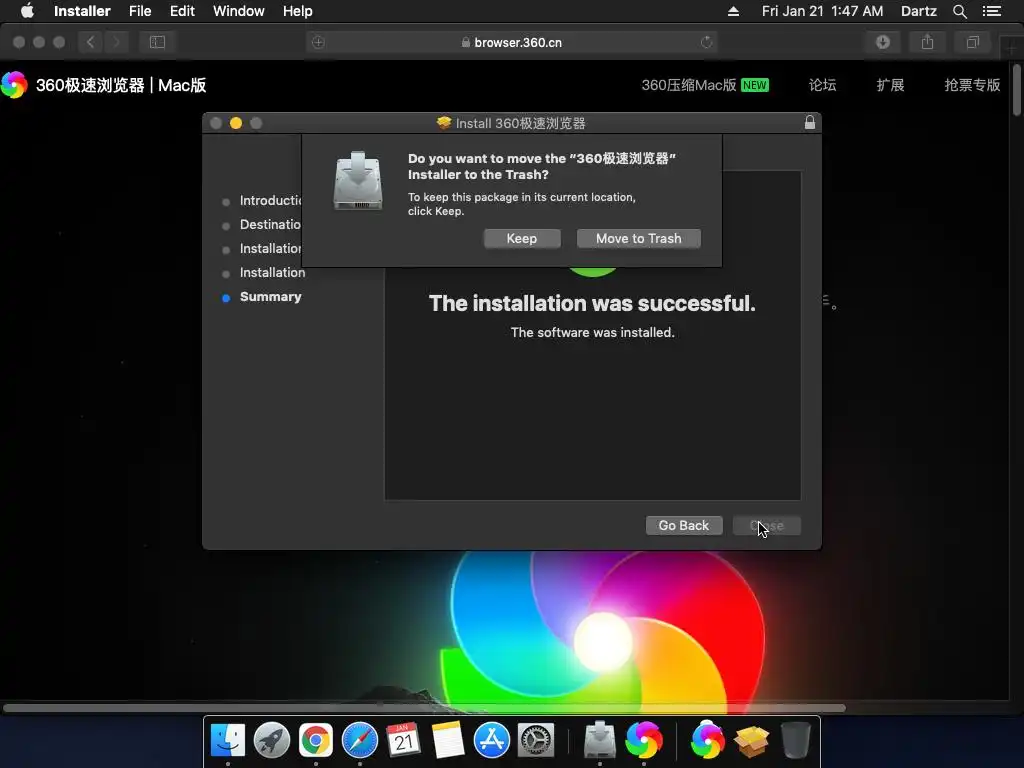
Task: Open the Installer application menu
Action: click(x=82, y=11)
